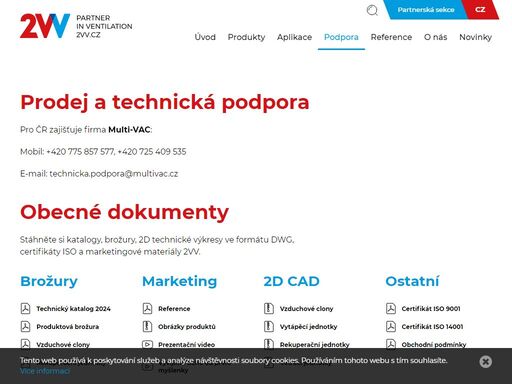Open the O nás menu item
This screenshot has width=512, height=384.
click(435, 37)
